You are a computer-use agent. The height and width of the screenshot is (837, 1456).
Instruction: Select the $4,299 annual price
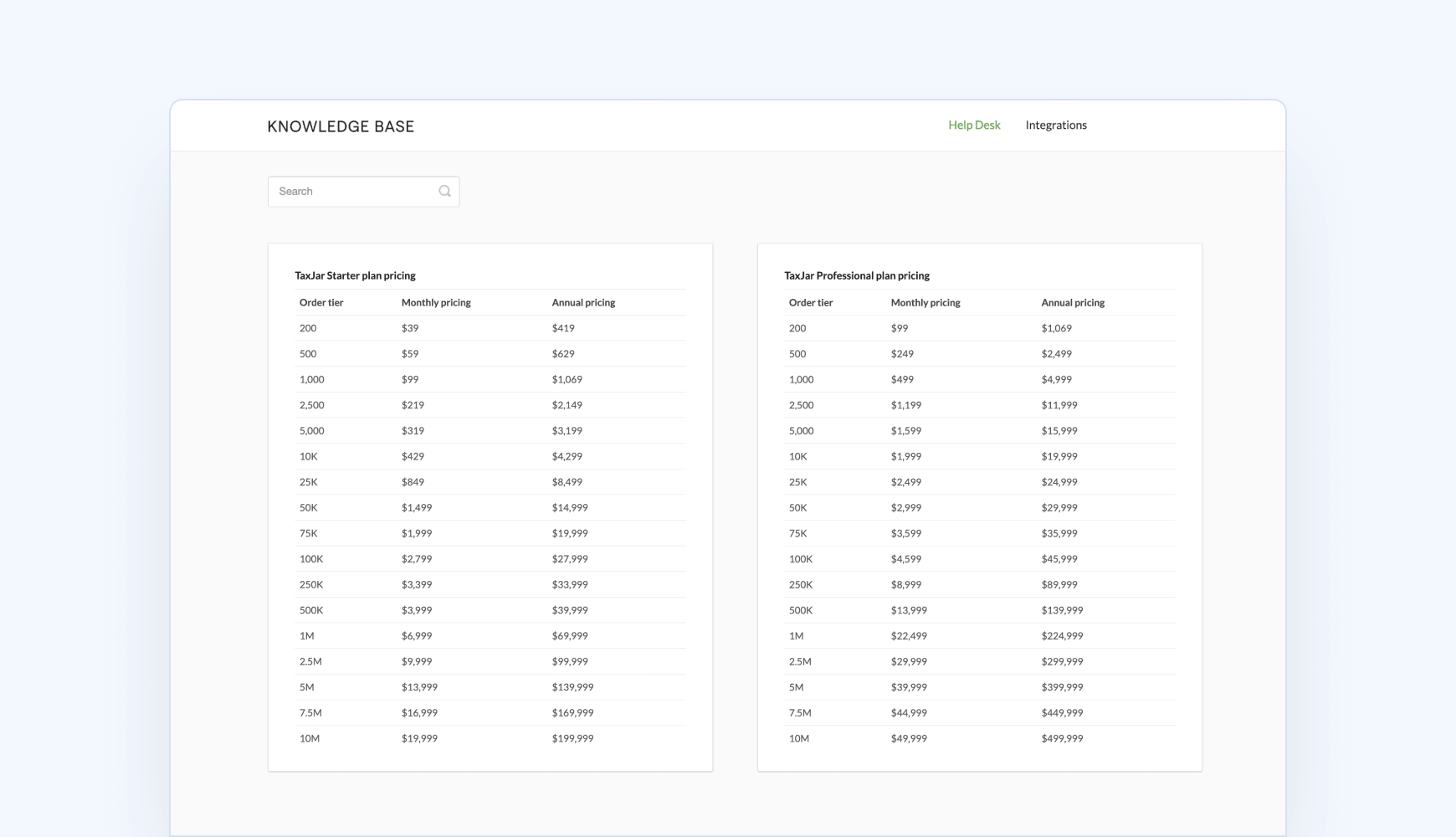pos(567,457)
